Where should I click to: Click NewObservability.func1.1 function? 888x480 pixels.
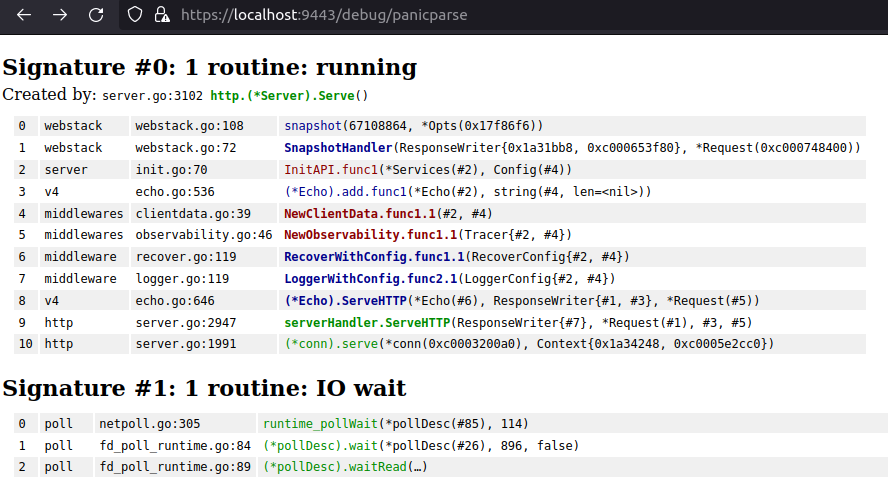(x=369, y=235)
